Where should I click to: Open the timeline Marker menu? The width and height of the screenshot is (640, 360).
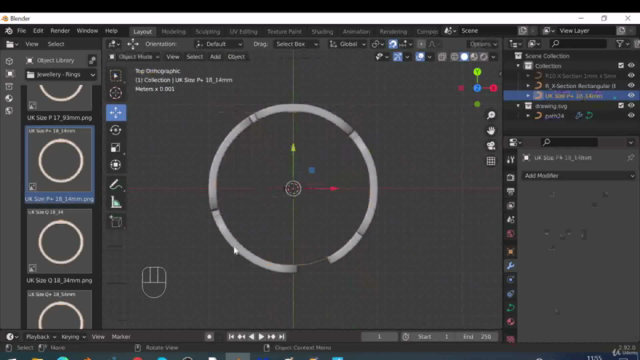121,337
